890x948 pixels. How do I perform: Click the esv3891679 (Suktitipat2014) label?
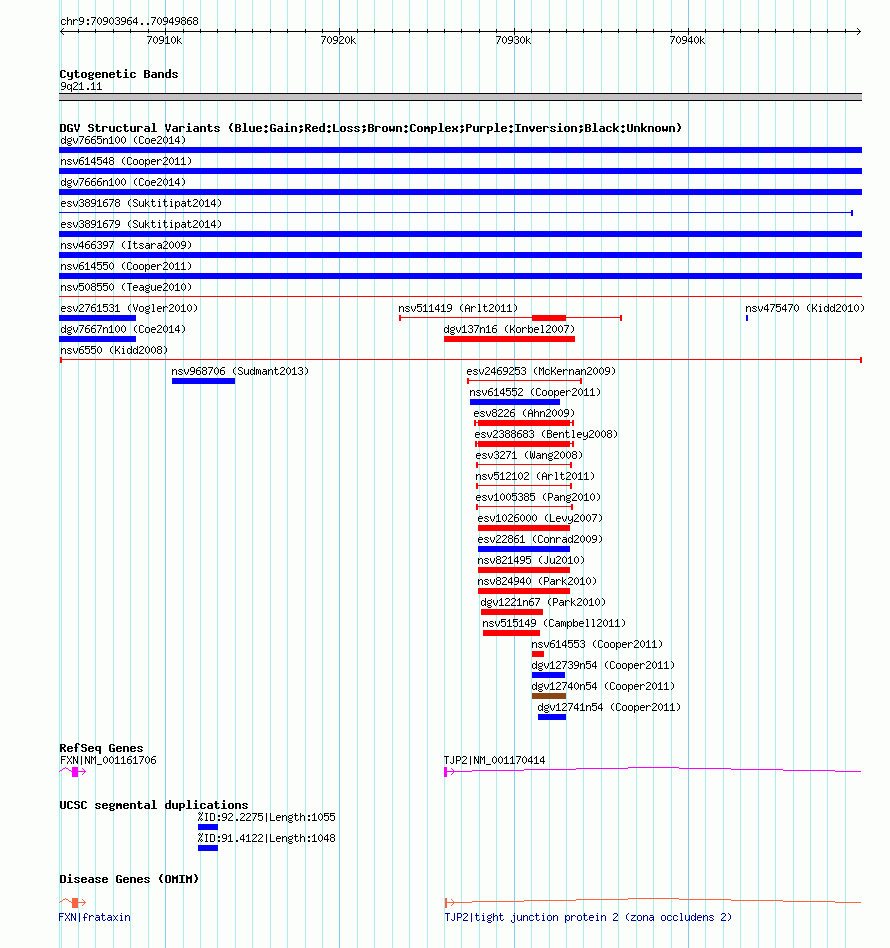click(141, 224)
